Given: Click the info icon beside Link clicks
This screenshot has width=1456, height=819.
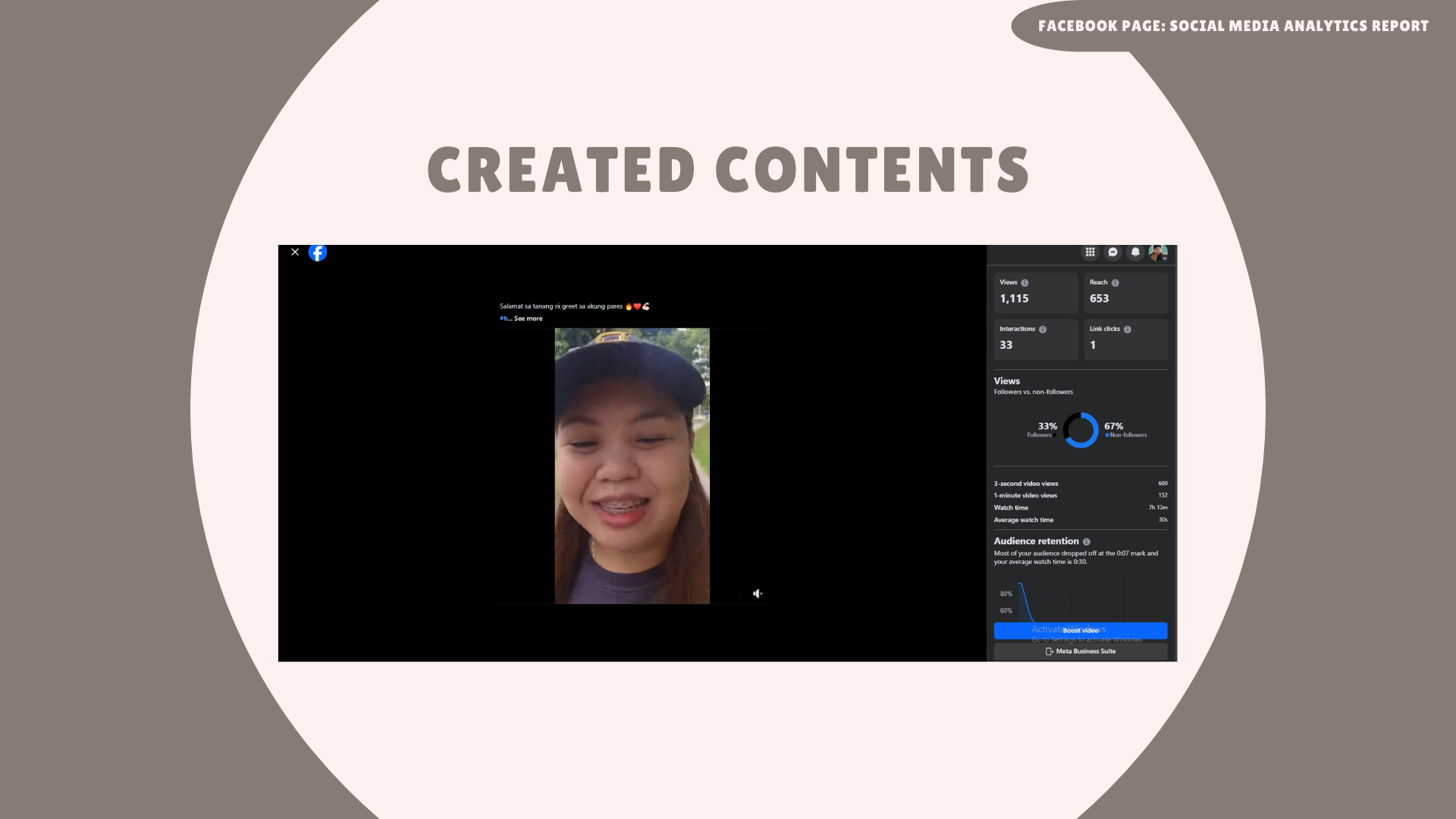Looking at the screenshot, I should coord(1128,330).
